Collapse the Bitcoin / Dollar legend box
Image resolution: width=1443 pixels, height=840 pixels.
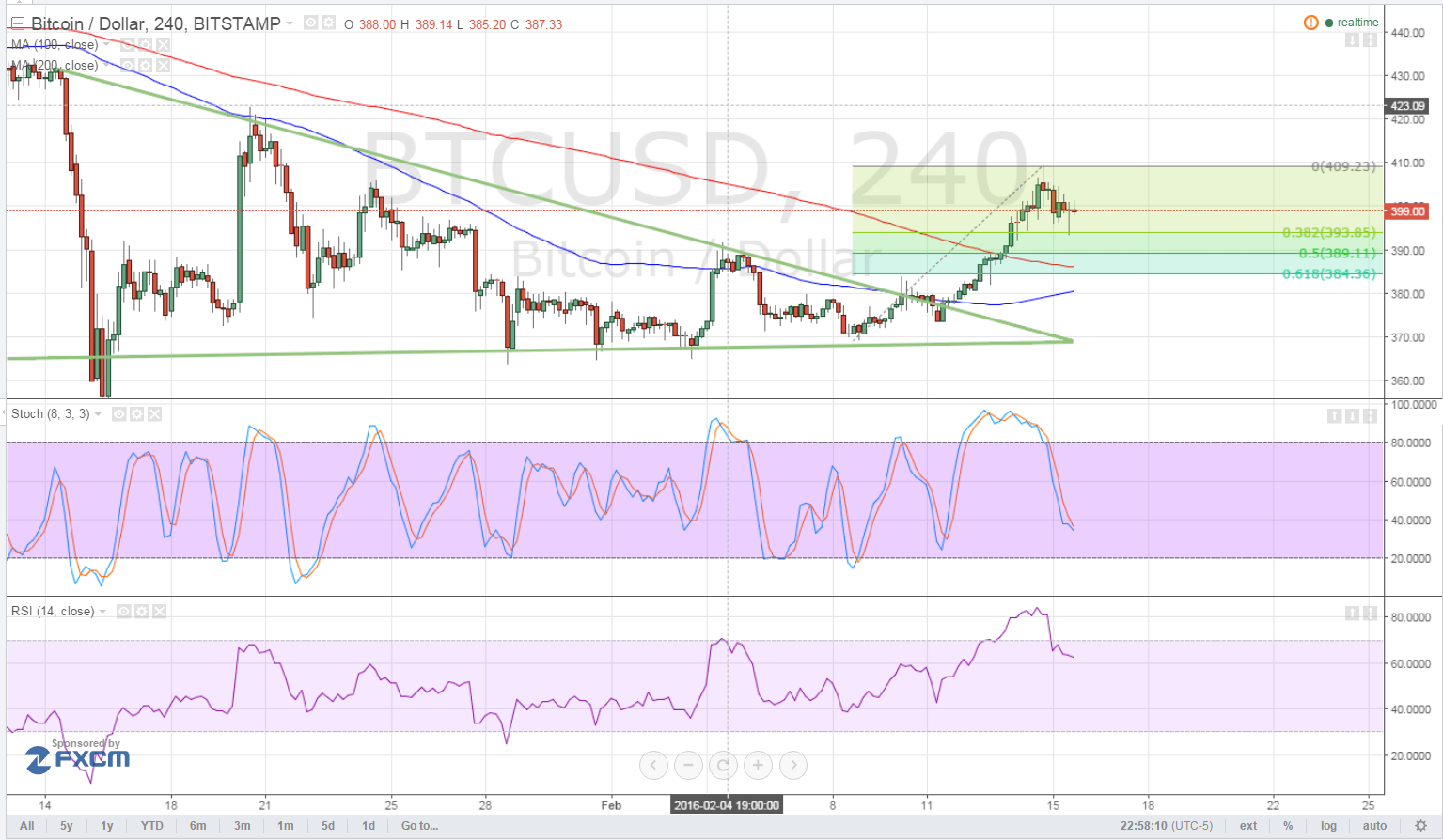(x=18, y=24)
